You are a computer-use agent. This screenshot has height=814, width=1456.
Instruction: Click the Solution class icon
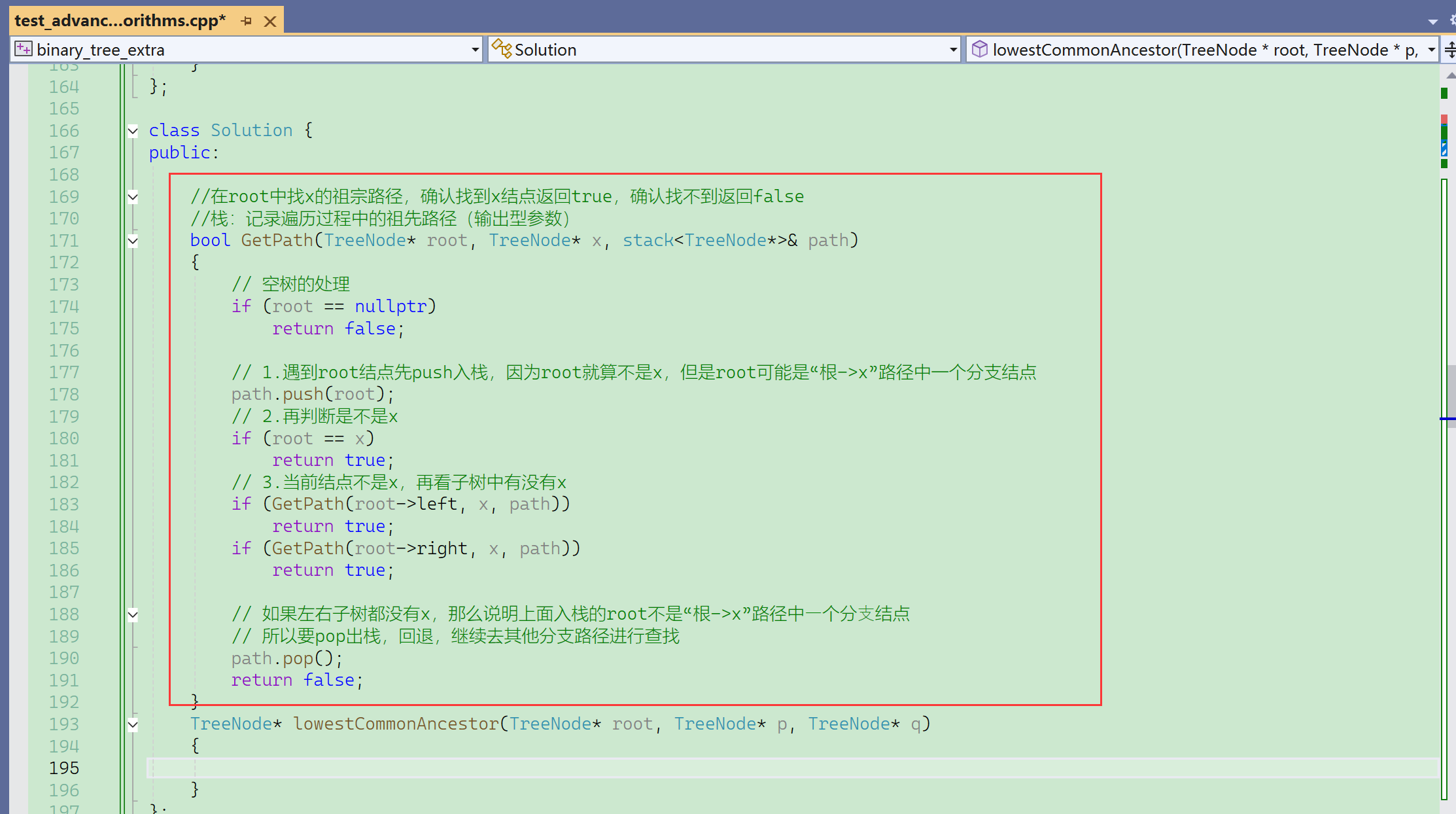click(502, 49)
